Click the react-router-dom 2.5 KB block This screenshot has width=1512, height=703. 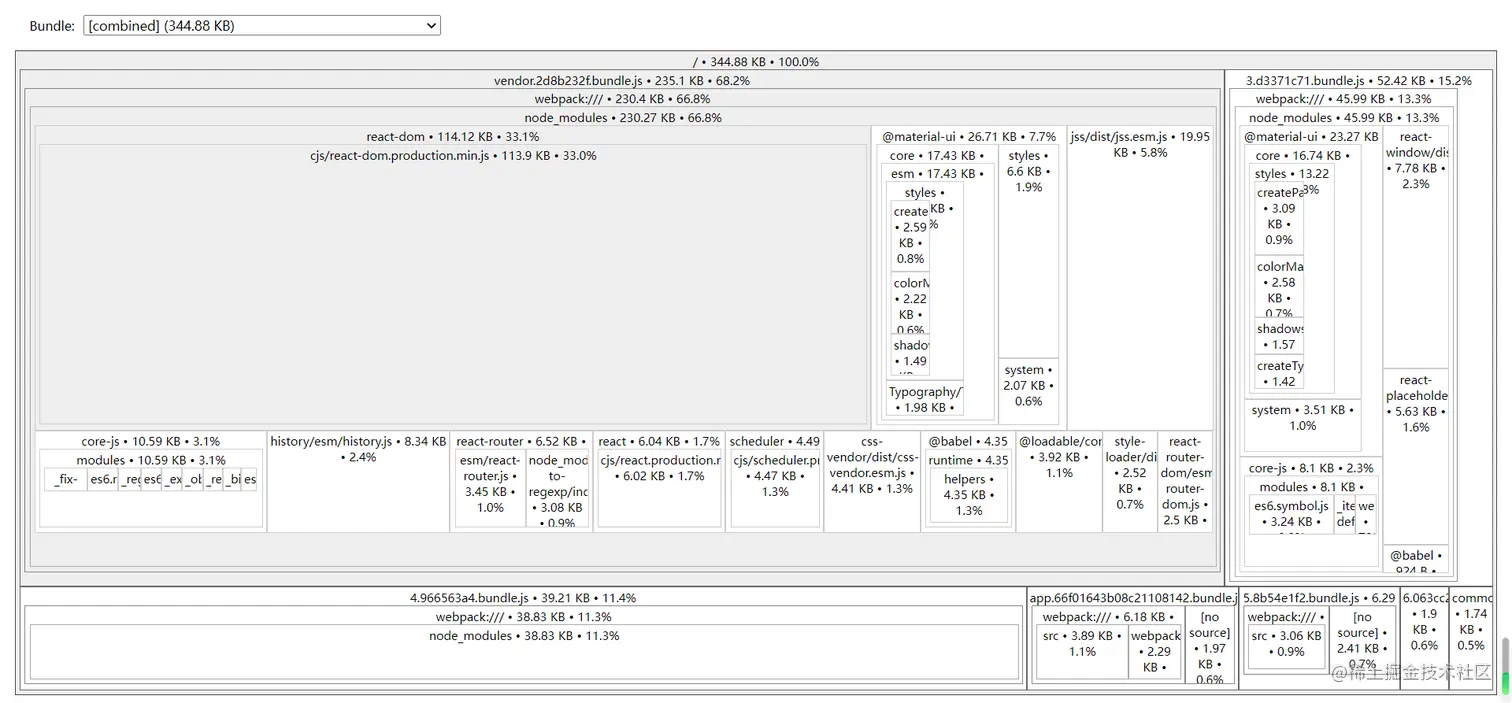[1185, 482]
